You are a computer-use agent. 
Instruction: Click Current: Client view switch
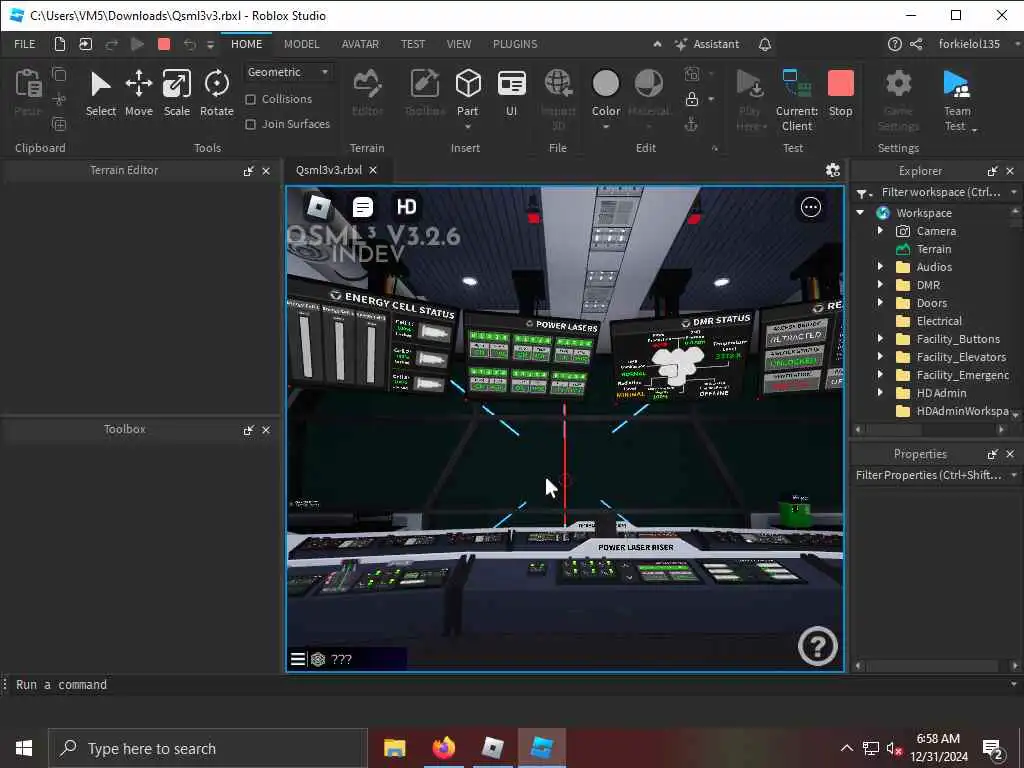click(x=797, y=101)
